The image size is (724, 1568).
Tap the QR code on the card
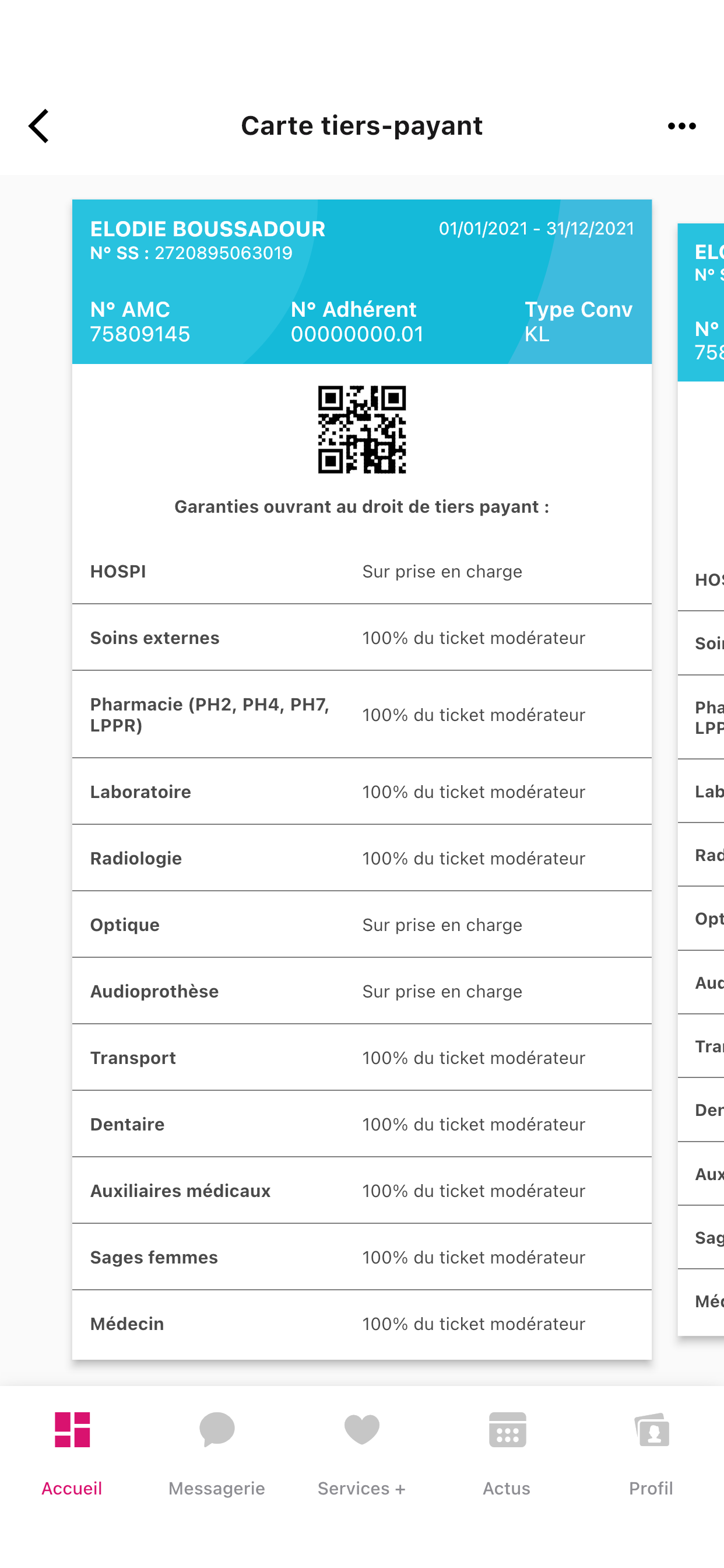[362, 430]
